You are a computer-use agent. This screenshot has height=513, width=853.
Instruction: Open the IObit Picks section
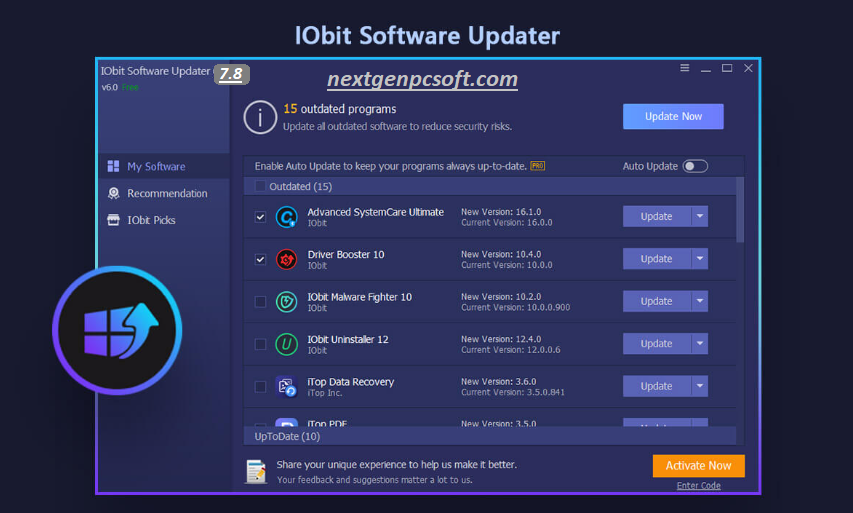click(x=164, y=220)
